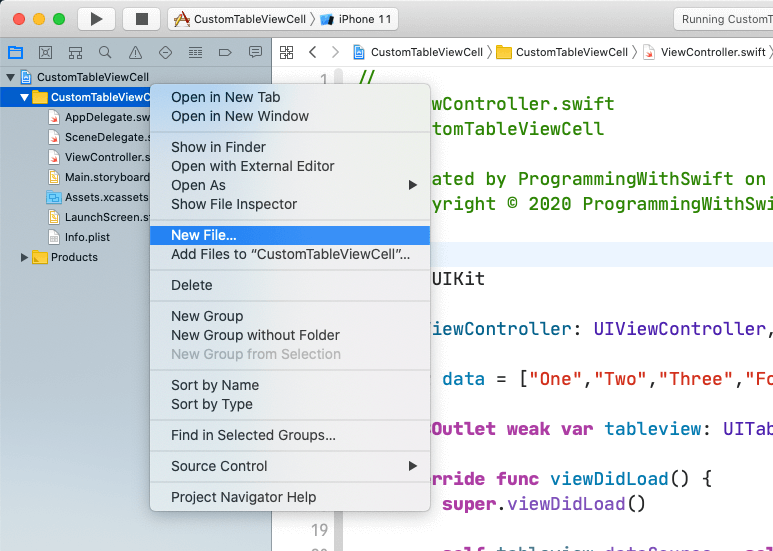Image resolution: width=773 pixels, height=551 pixels.
Task: Run the project with the Play button
Action: 97,19
